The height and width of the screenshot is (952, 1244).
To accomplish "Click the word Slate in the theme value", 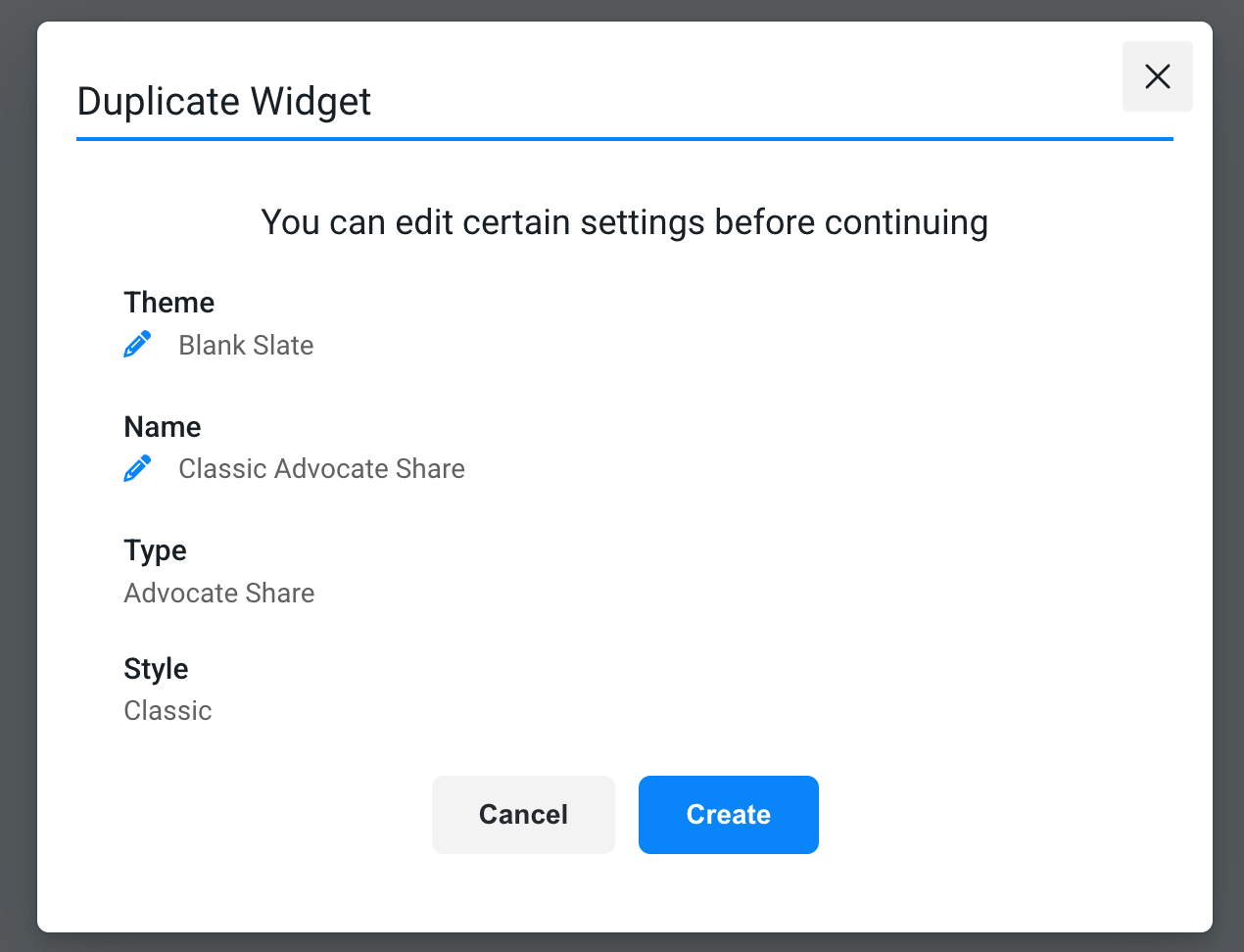I will pyautogui.click(x=283, y=346).
